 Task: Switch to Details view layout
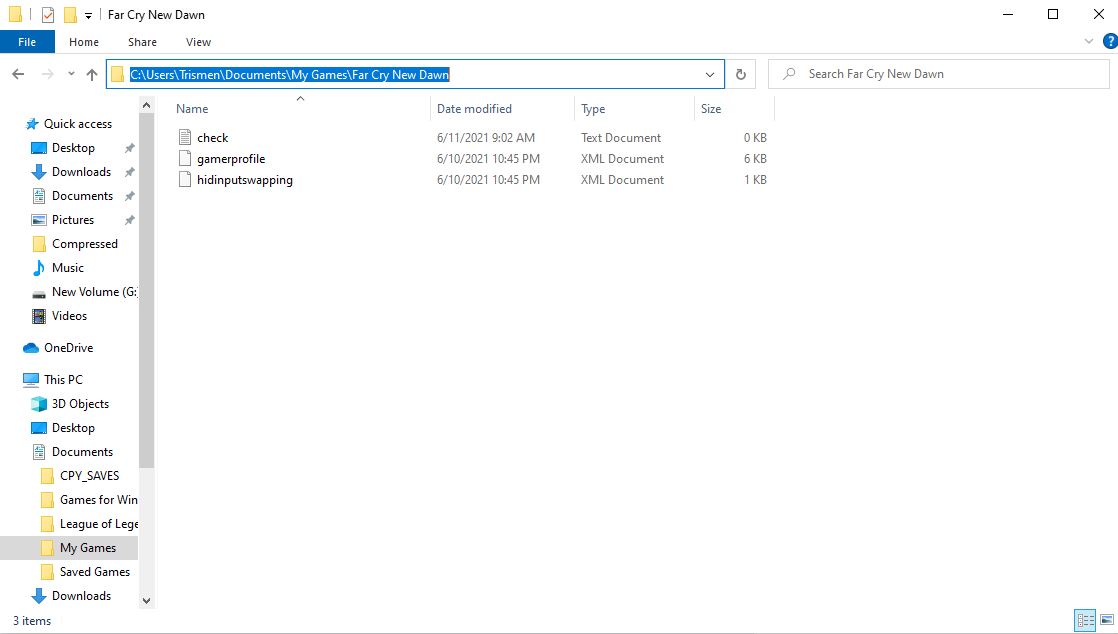pos(1084,621)
